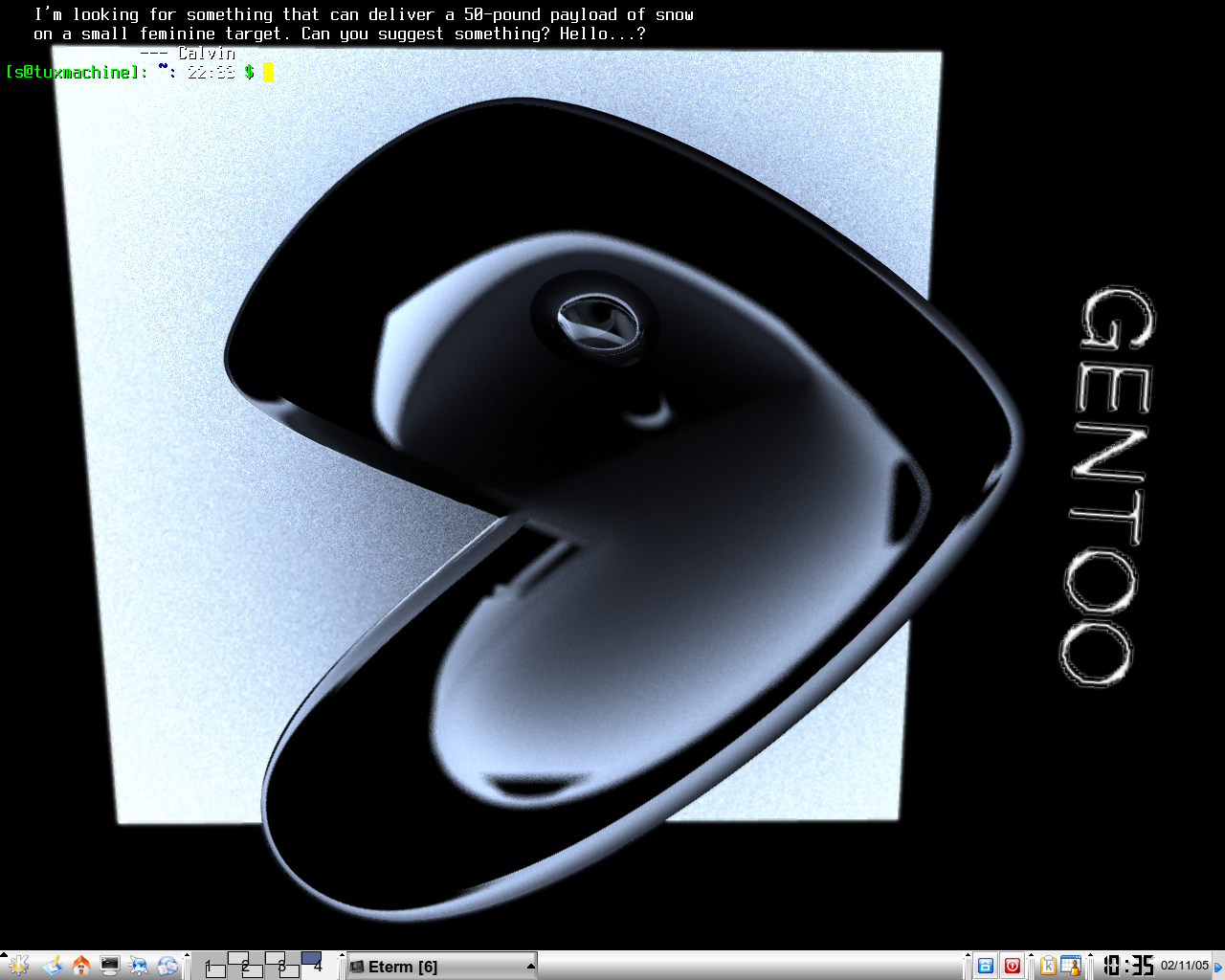Click the system tray applet handle
The image size is (1225, 980).
click(x=1031, y=966)
